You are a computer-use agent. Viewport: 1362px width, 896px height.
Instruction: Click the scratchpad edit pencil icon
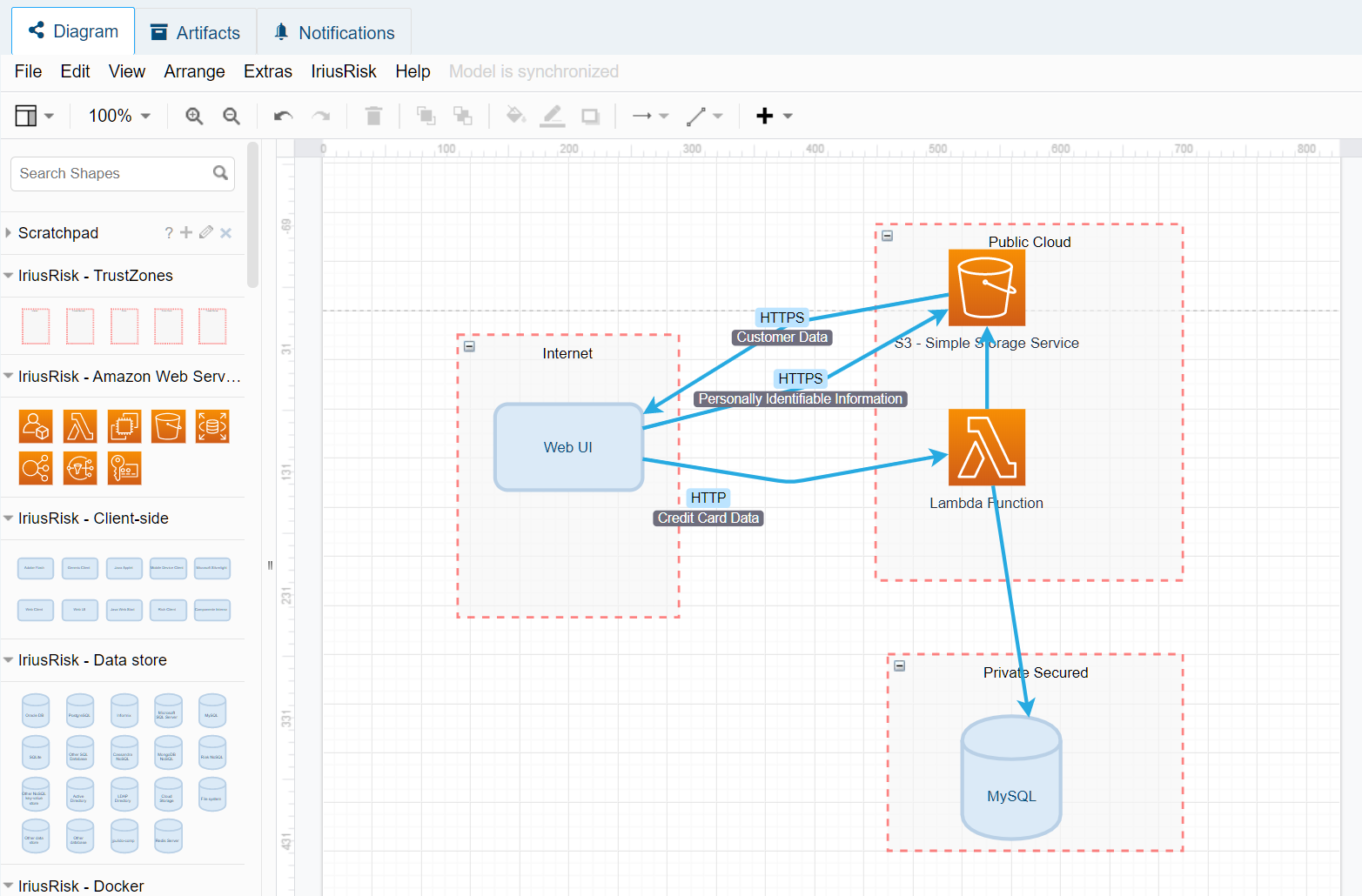[x=206, y=232]
